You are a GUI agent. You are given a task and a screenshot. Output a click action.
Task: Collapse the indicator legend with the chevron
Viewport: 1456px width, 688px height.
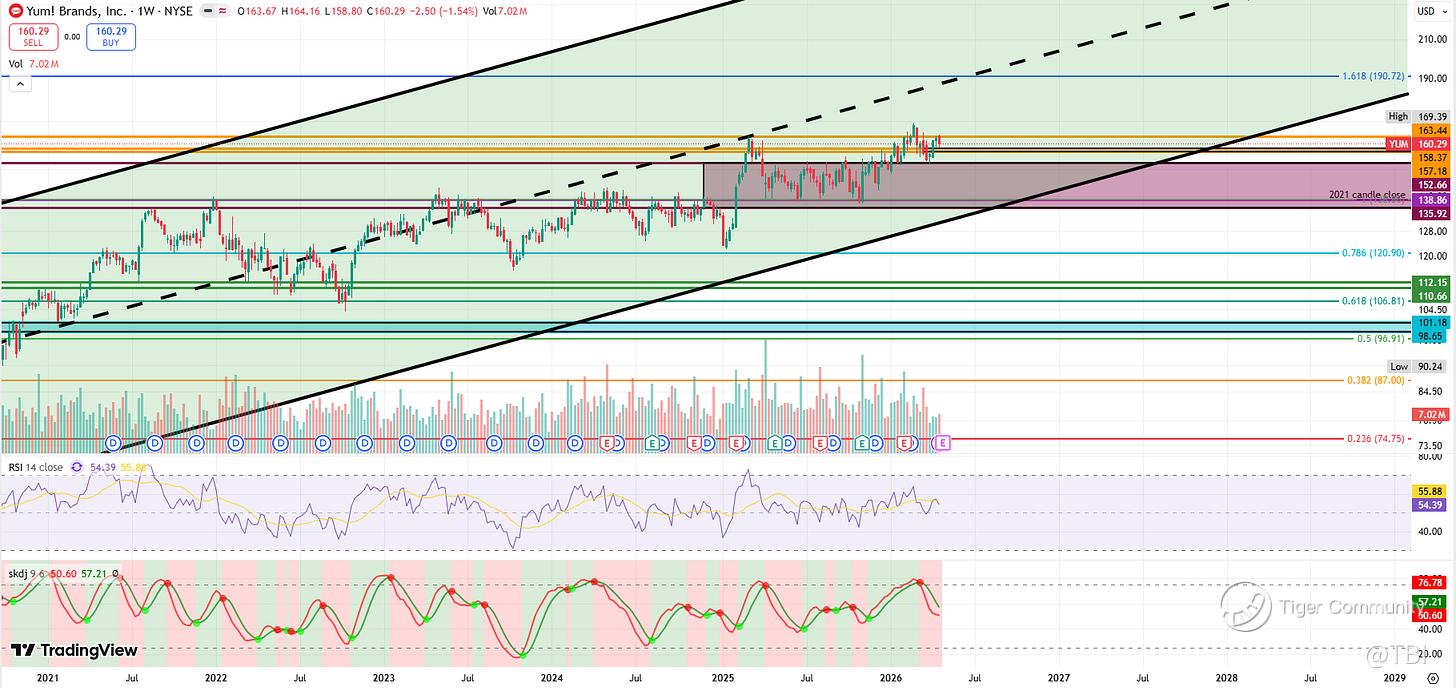19,85
